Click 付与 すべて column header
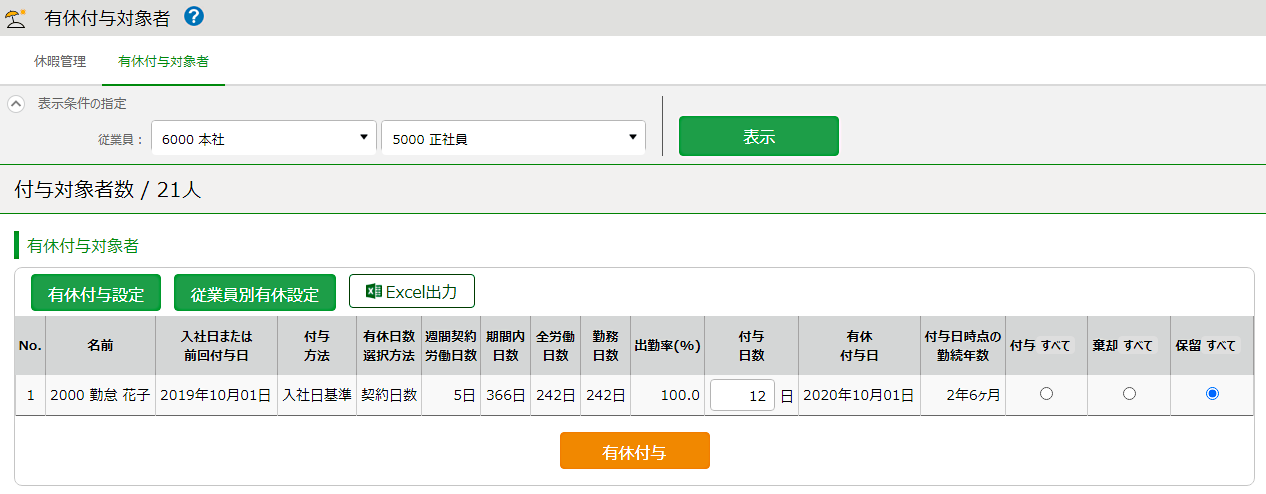Screen dimensions: 1266x494 click(1046, 346)
